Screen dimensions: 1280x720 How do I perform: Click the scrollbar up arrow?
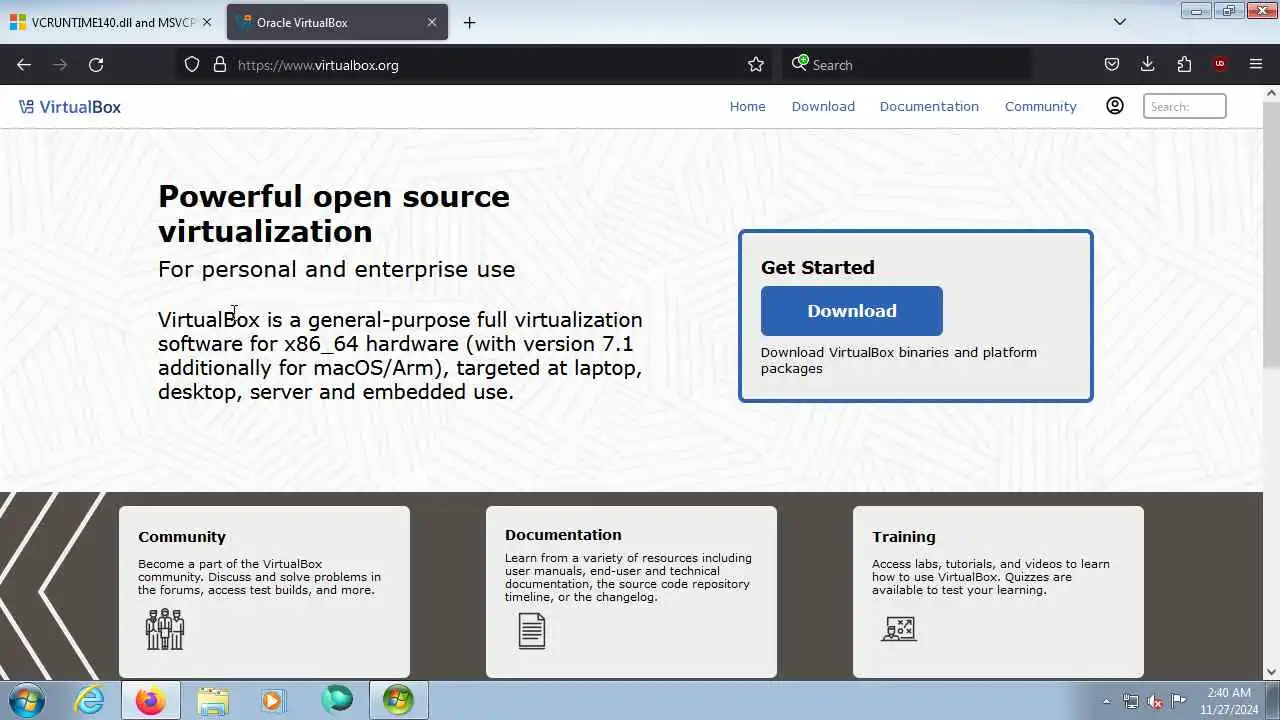pyautogui.click(x=1271, y=93)
